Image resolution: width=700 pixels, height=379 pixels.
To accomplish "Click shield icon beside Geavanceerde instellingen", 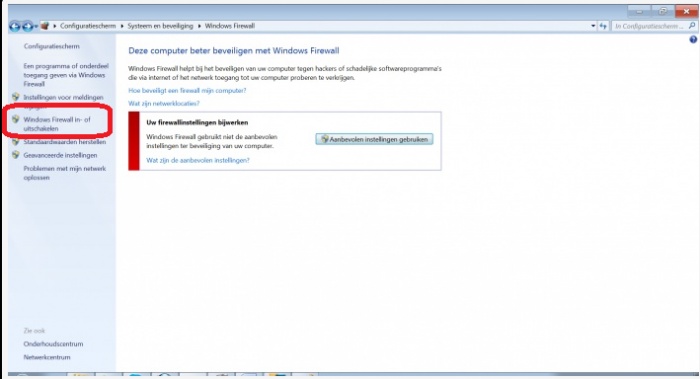I will [16, 155].
